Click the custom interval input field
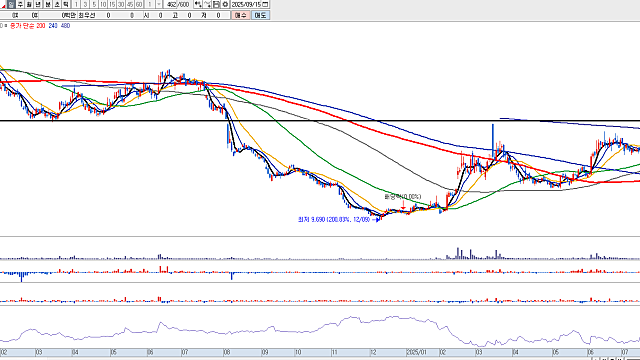This screenshot has width=640, height=360. pyautogui.click(x=150, y=4)
